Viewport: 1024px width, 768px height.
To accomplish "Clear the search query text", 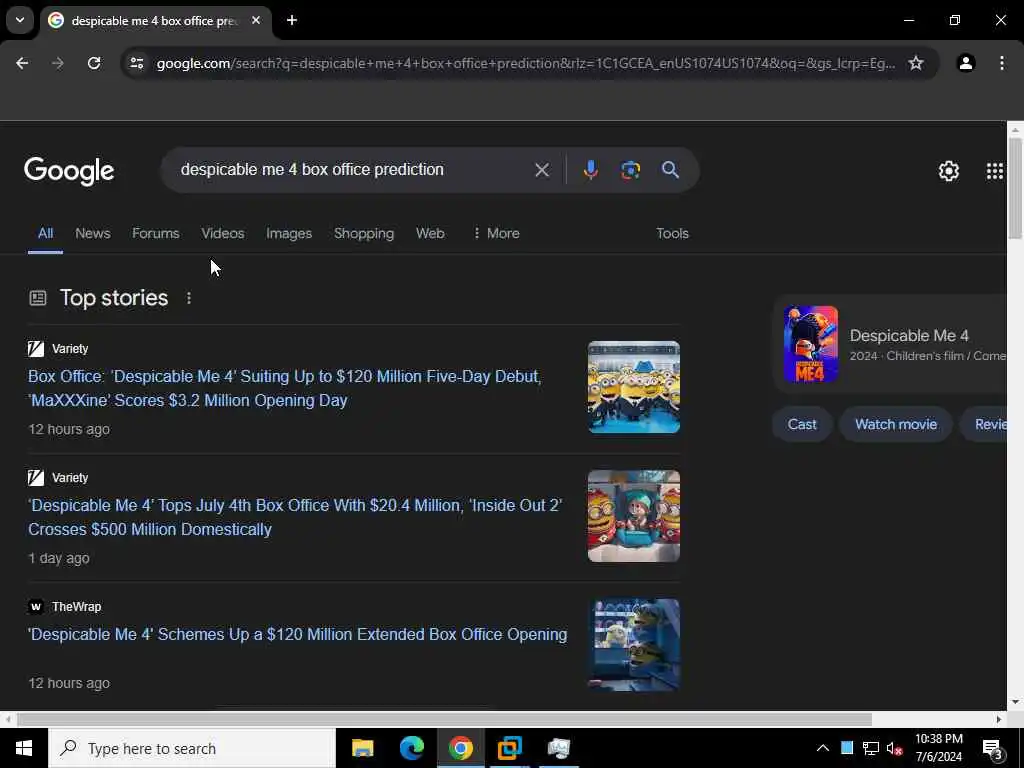I will coord(541,170).
